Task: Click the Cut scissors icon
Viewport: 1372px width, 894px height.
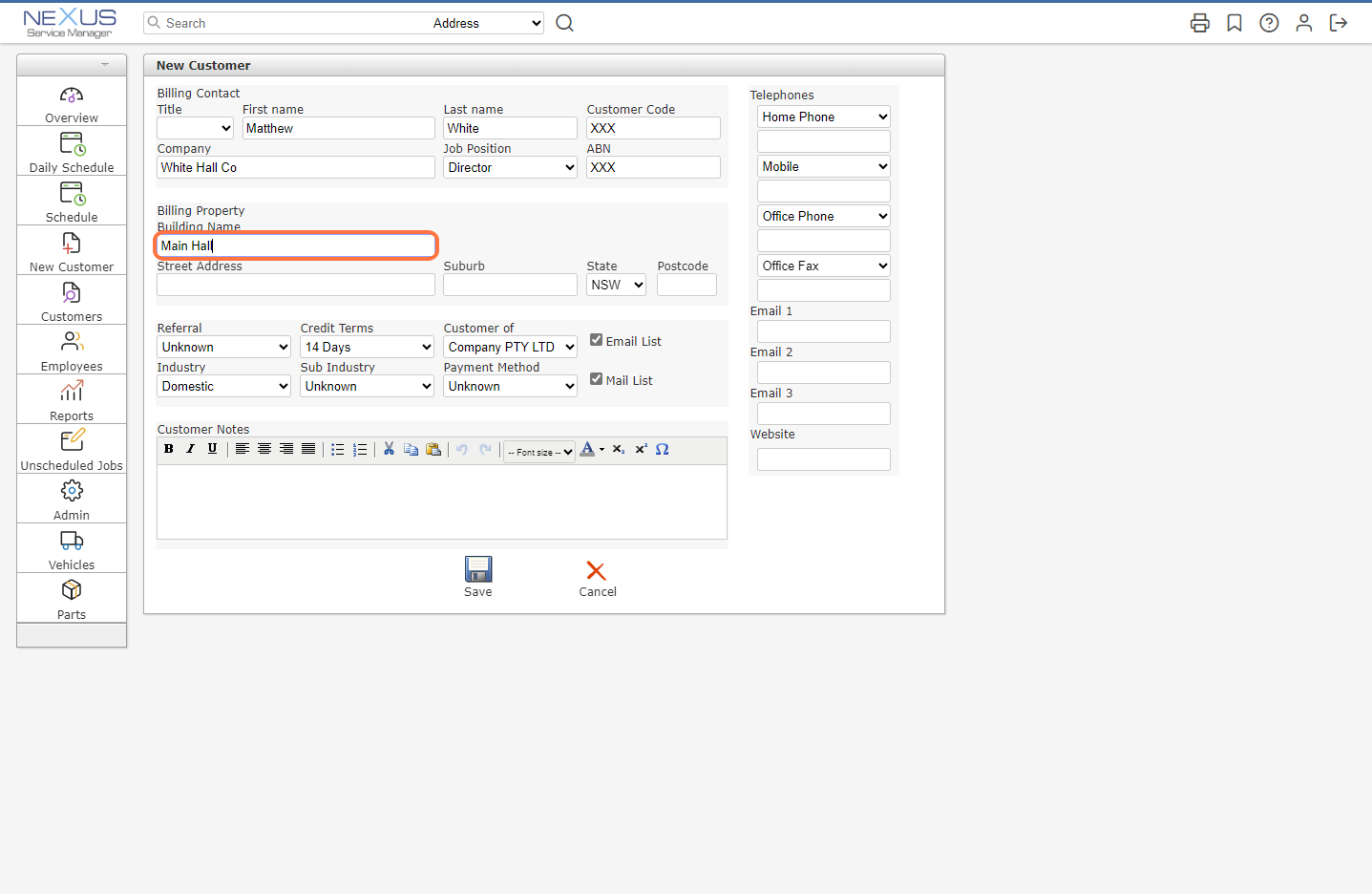Action: 390,449
